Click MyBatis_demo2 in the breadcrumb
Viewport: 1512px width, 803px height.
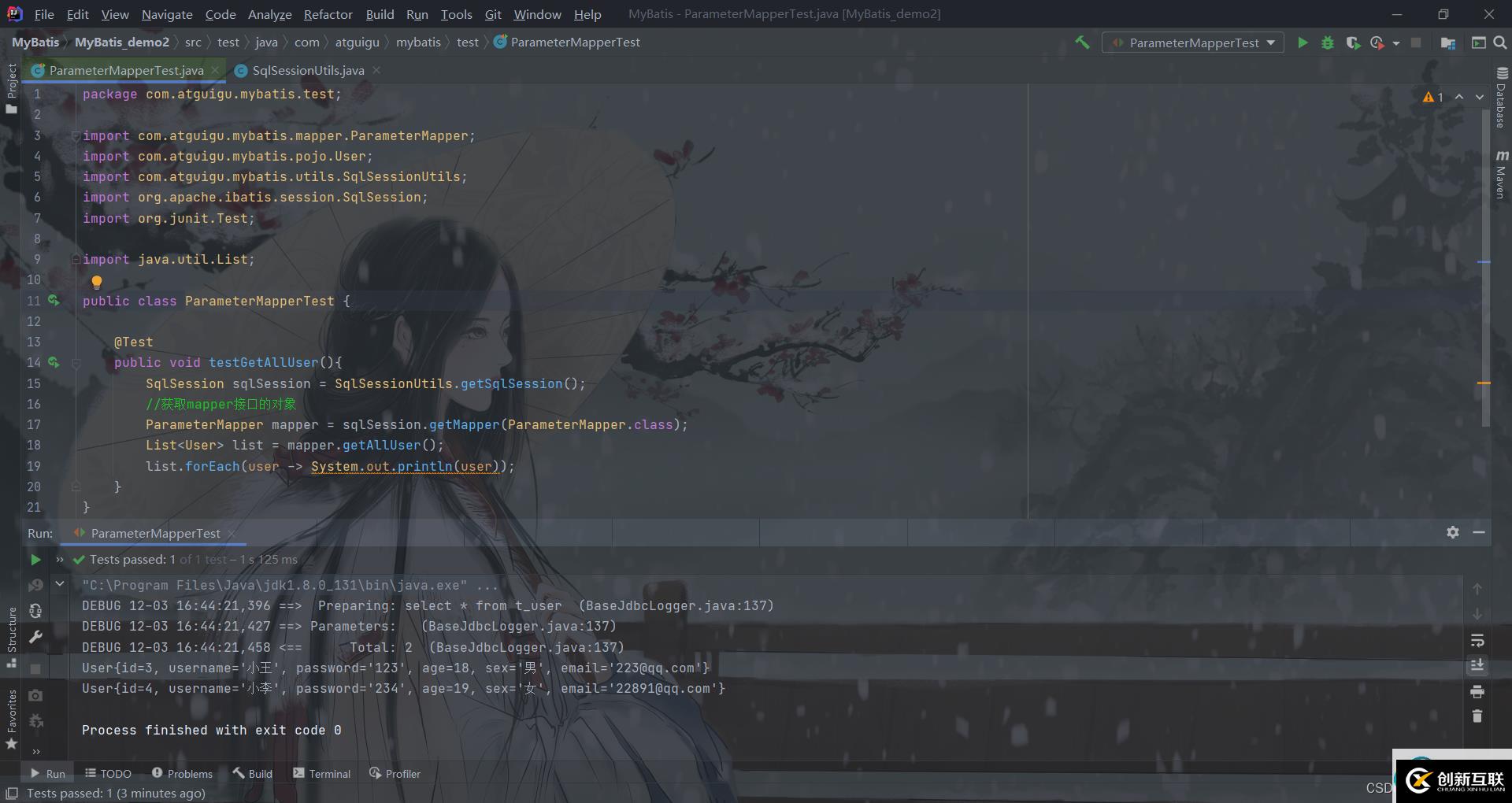point(122,42)
